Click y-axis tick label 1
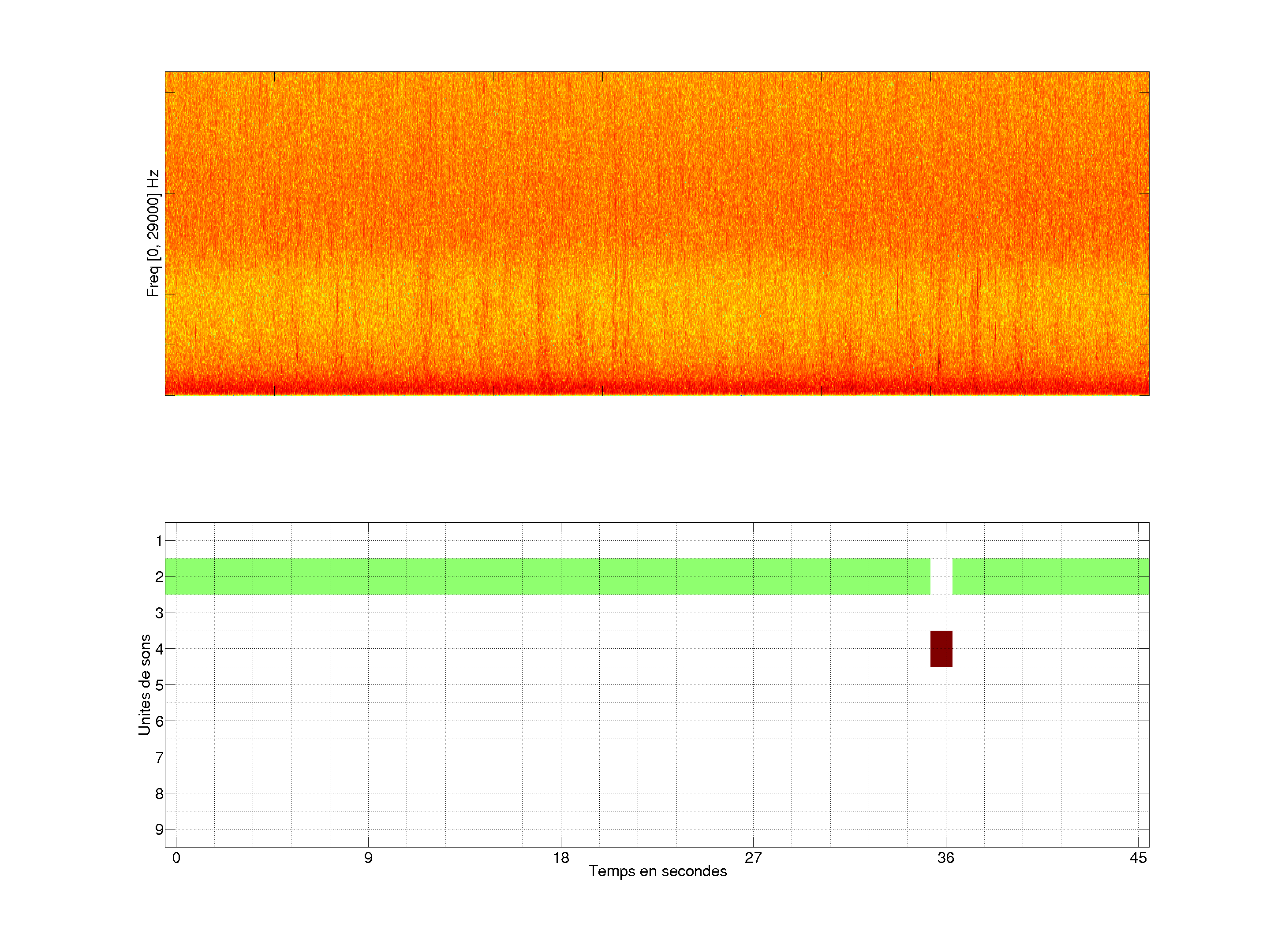Image resolution: width=1270 pixels, height=952 pixels. pos(159,540)
